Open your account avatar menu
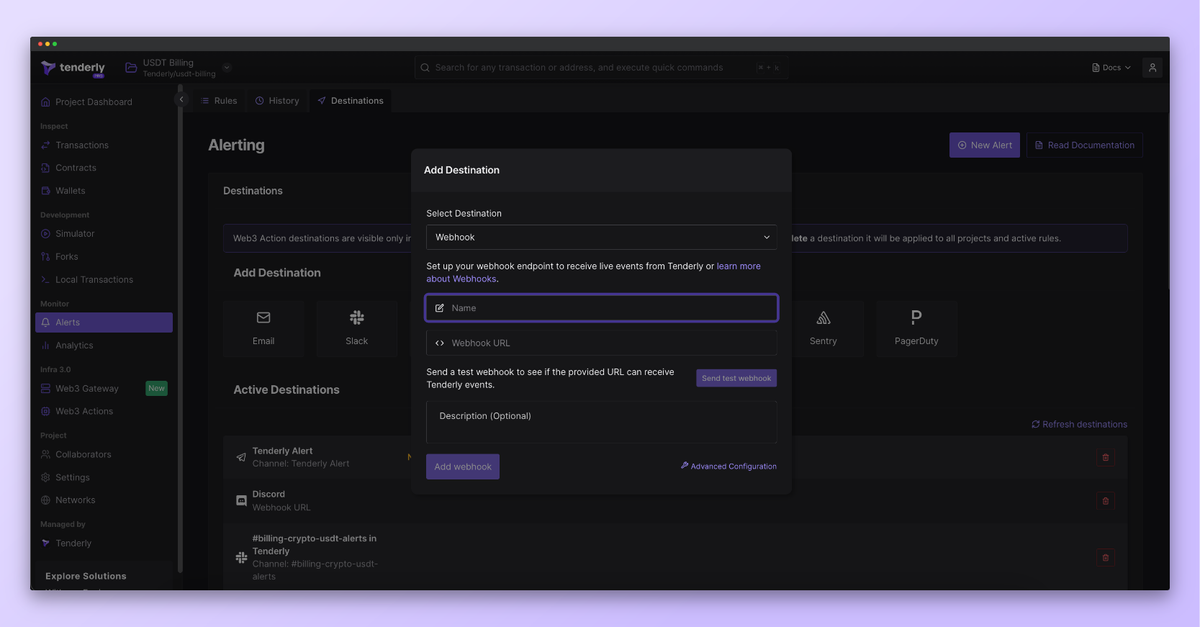The width and height of the screenshot is (1200, 627). (x=1152, y=67)
